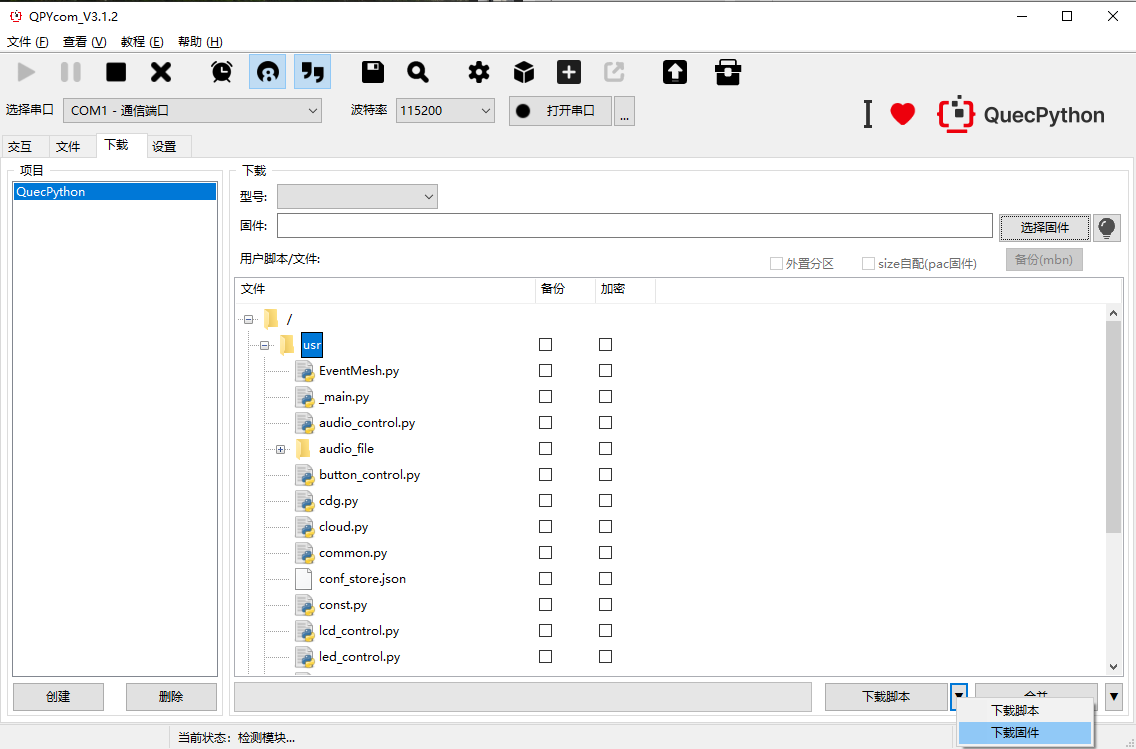
Task: Open the 型号 model dropdown
Action: [x=357, y=196]
